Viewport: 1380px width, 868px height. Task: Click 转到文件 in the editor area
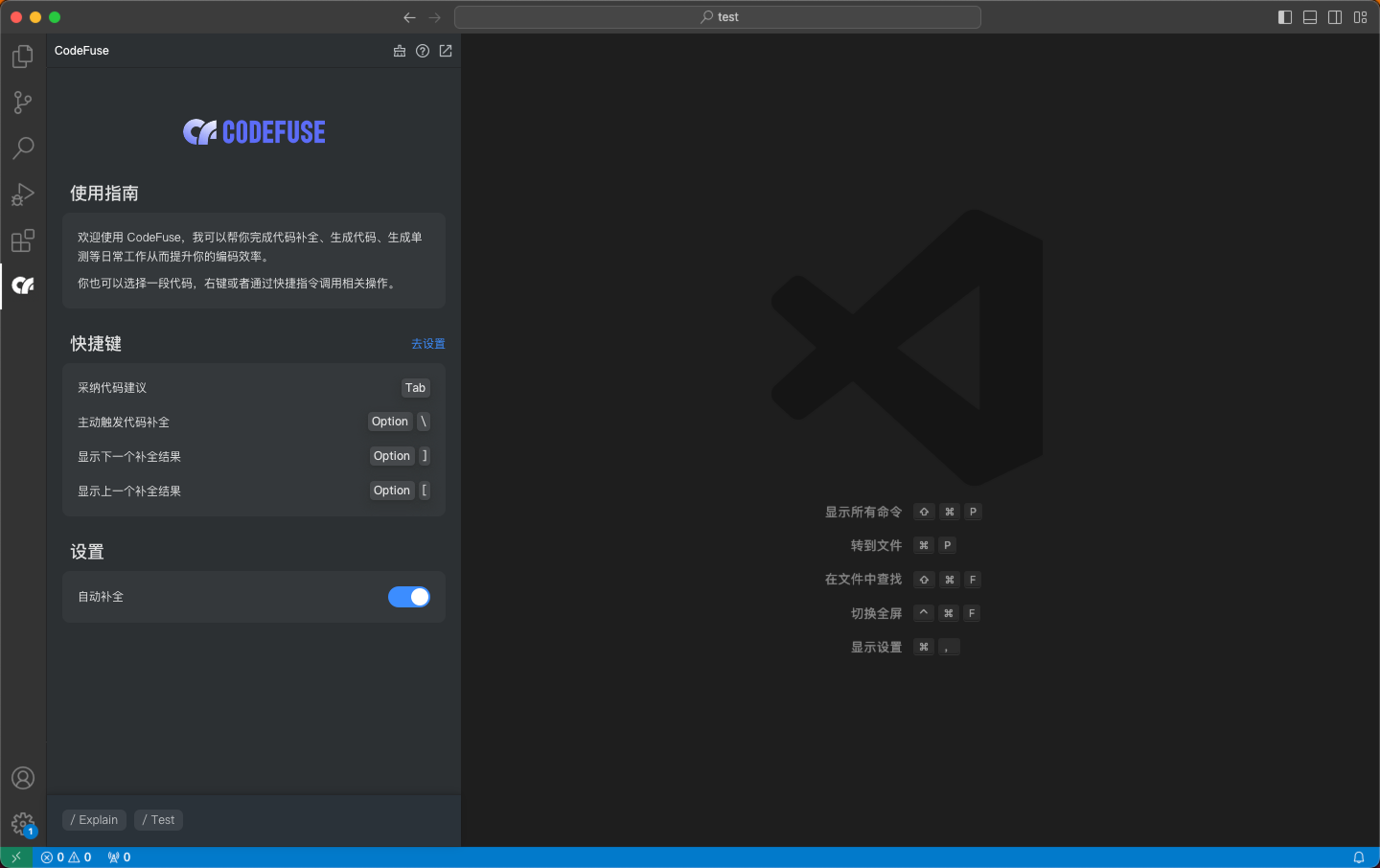click(x=877, y=546)
